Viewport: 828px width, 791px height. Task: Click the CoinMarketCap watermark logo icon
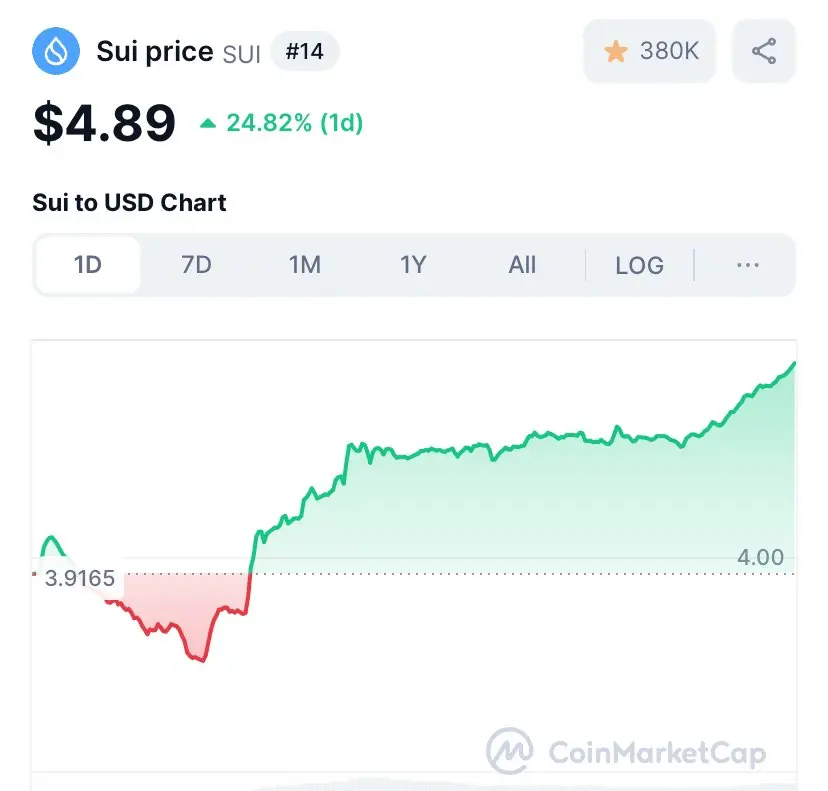tap(509, 752)
